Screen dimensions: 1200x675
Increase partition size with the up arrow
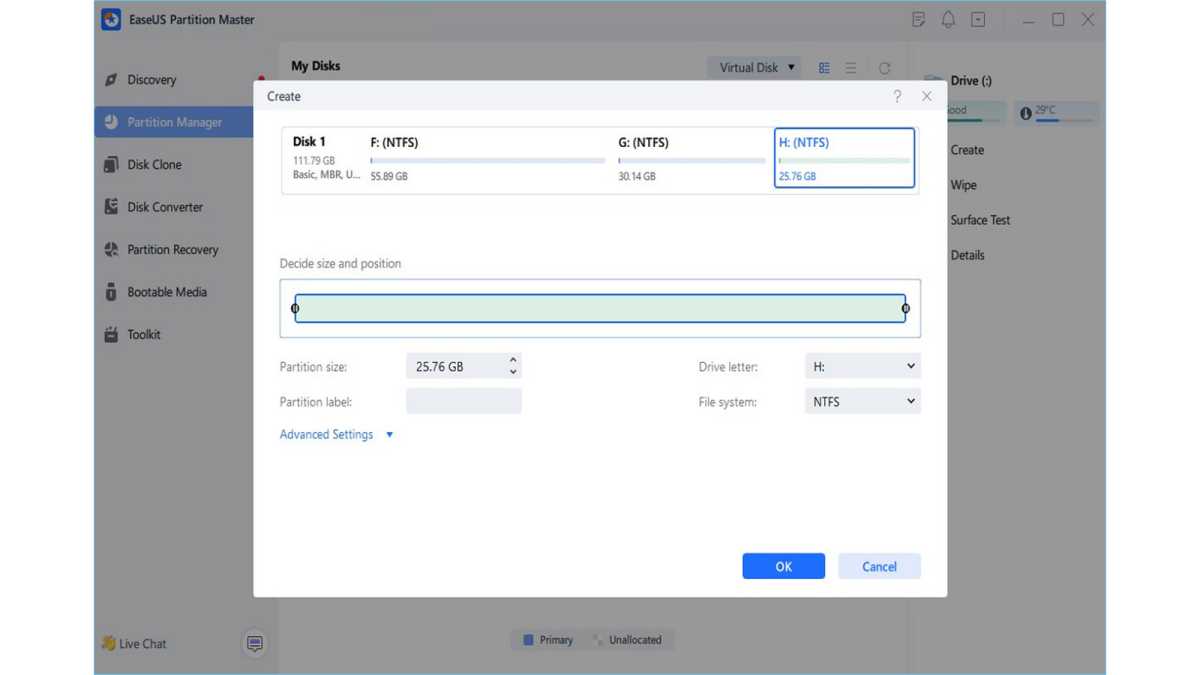coord(513,360)
